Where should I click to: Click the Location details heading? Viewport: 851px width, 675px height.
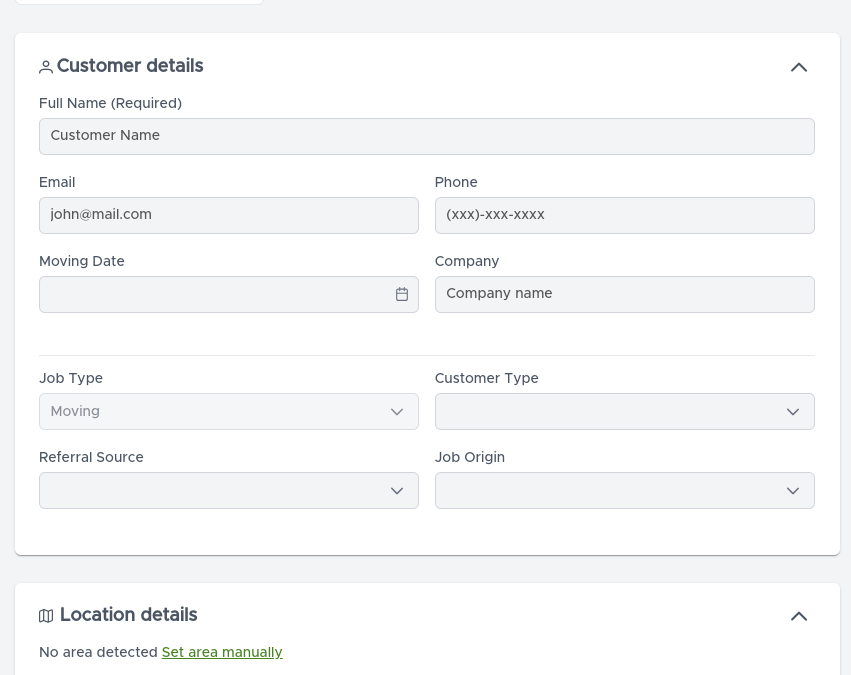click(129, 615)
